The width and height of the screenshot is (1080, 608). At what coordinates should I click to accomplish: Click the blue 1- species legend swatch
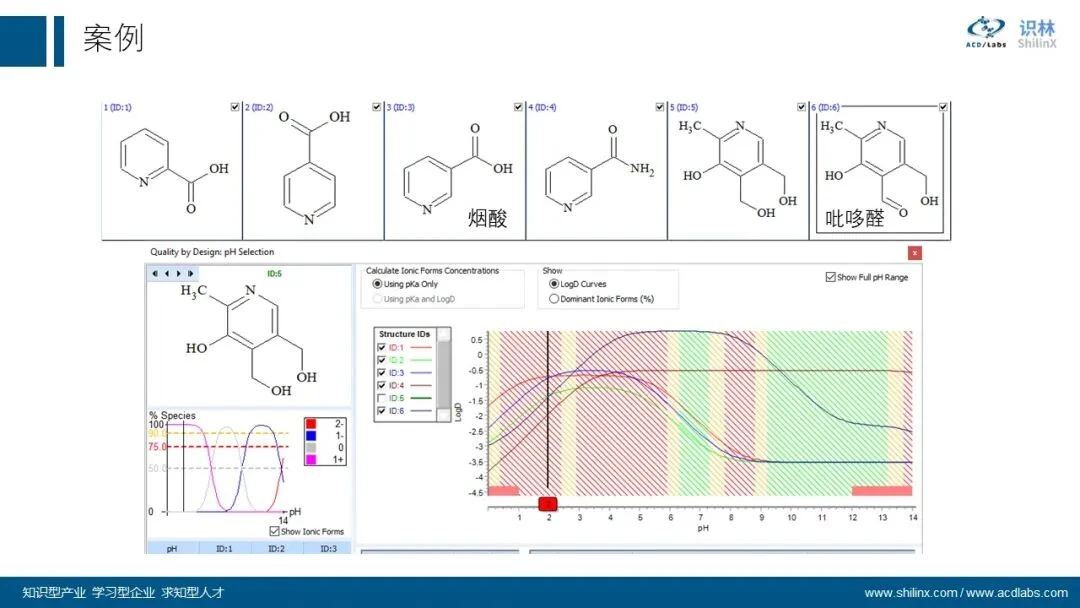tap(311, 435)
